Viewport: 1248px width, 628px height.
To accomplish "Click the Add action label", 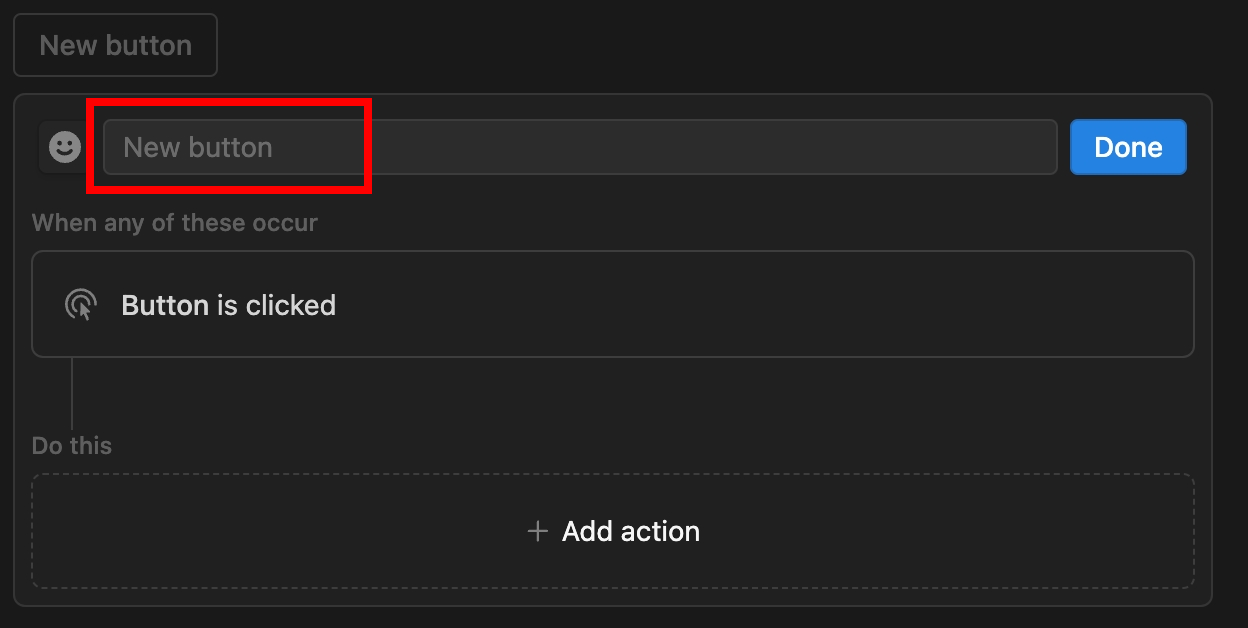I will tap(631, 531).
